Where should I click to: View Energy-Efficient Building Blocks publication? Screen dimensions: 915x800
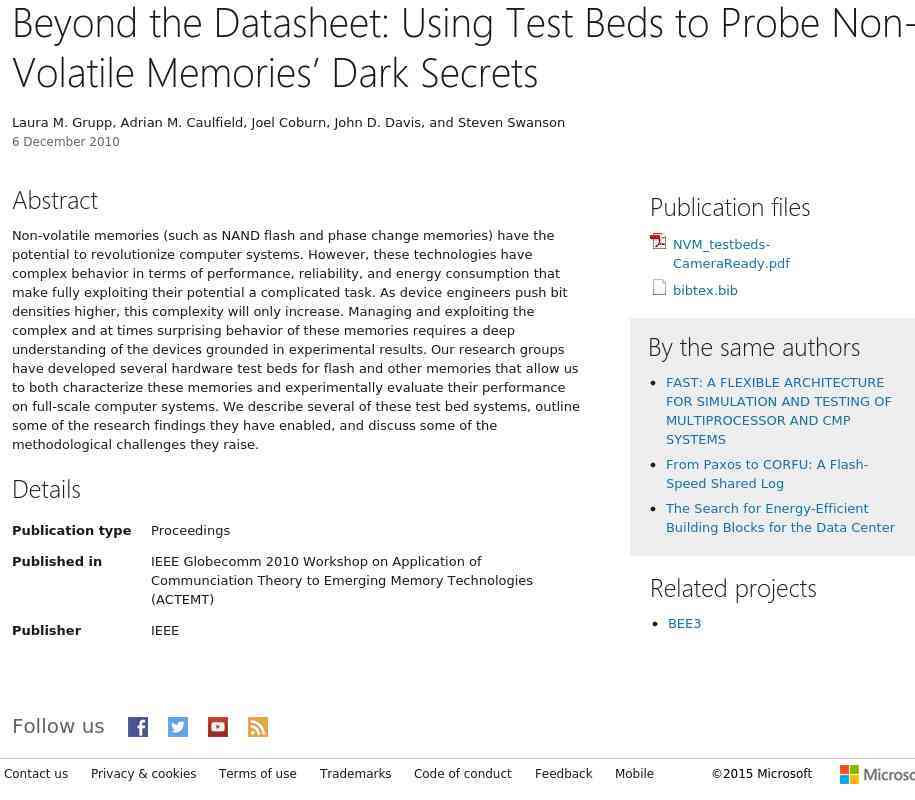point(780,518)
